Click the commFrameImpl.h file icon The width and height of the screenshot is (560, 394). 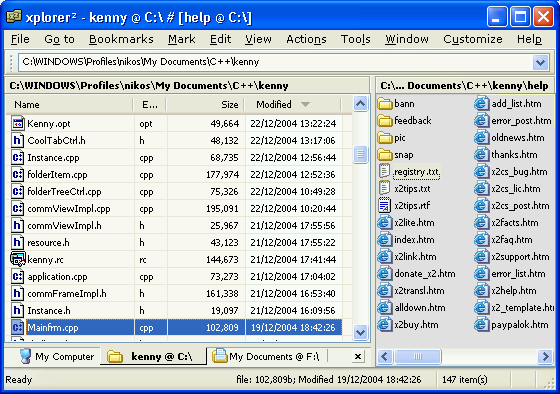(17, 293)
